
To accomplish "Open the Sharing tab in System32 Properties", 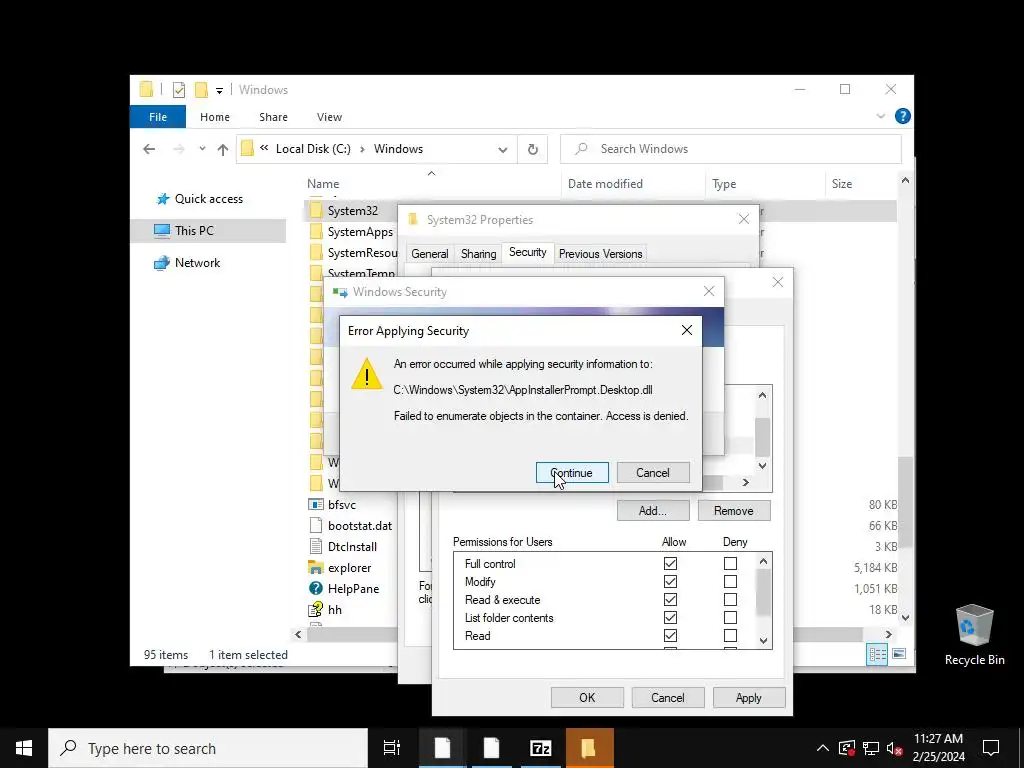I will (479, 253).
